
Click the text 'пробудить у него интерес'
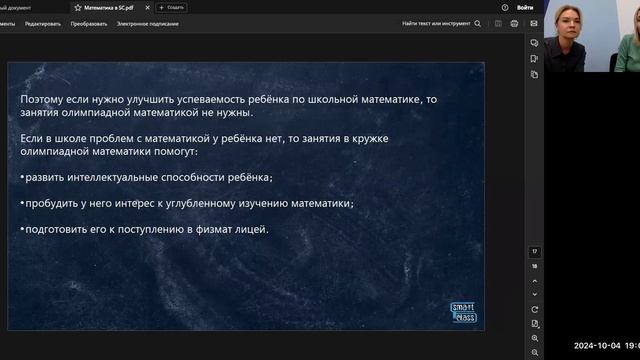(x=90, y=203)
